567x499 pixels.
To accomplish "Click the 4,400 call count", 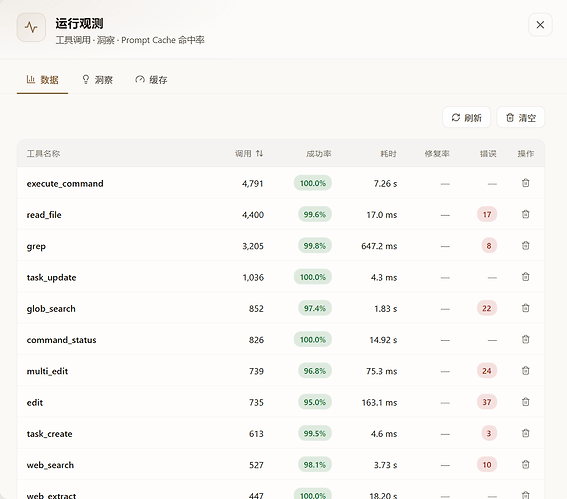I will 253,215.
